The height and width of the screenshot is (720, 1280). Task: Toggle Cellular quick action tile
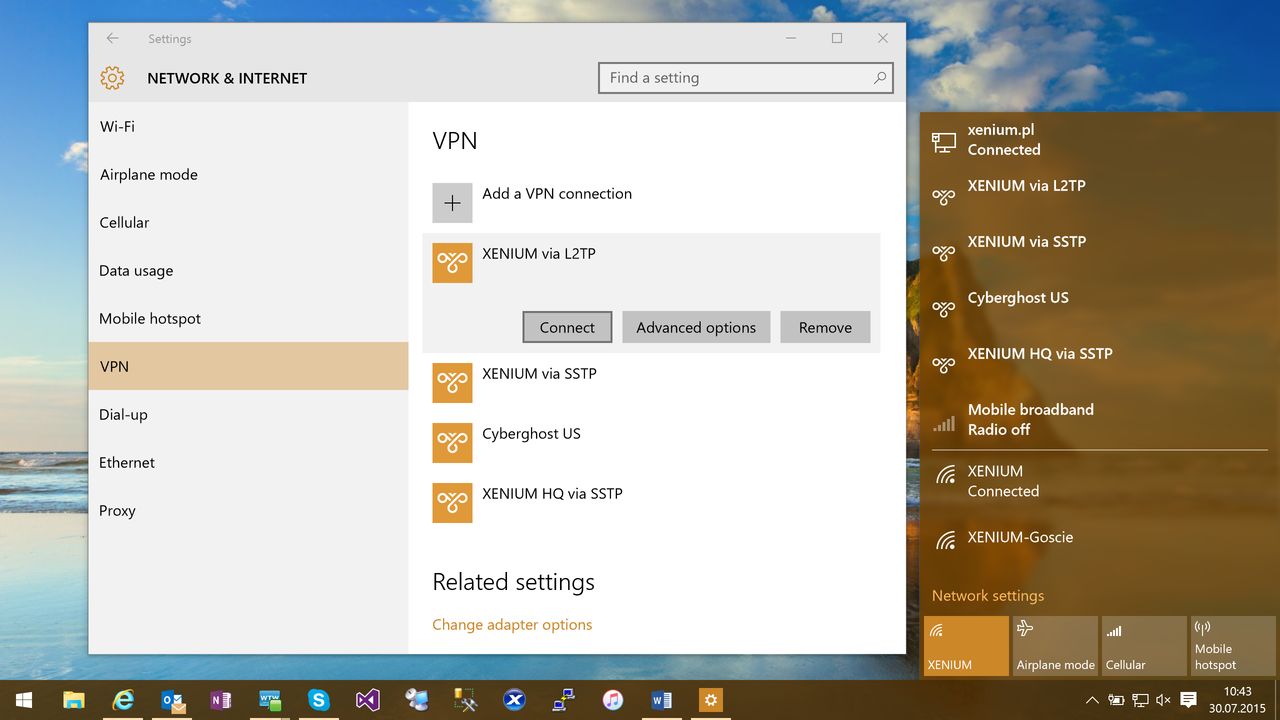coord(1144,646)
